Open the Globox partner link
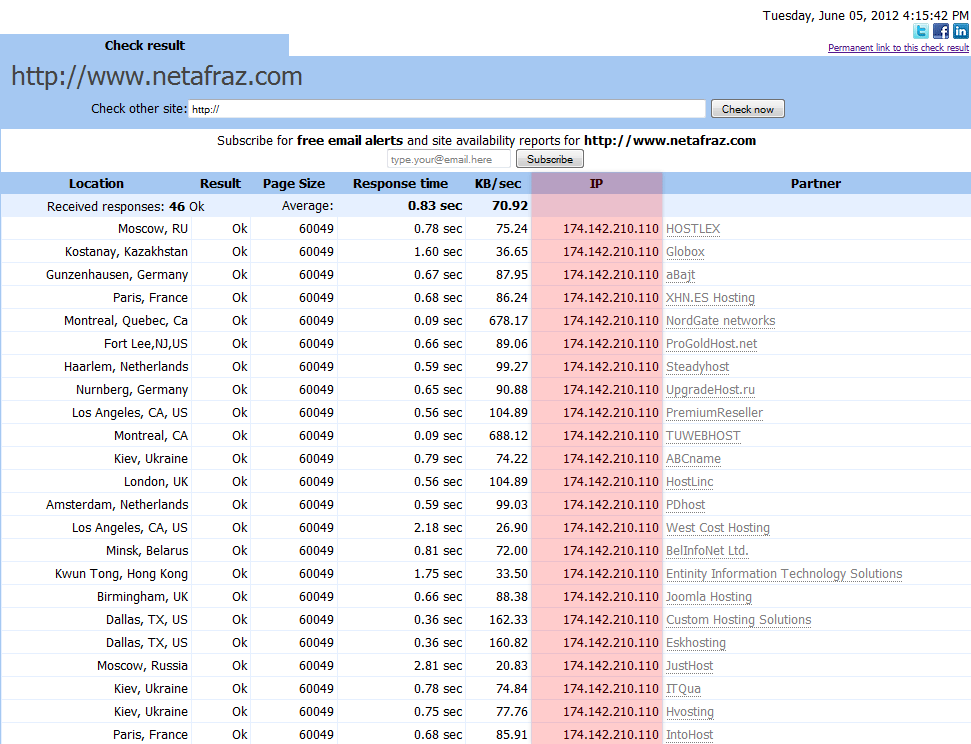 (685, 252)
